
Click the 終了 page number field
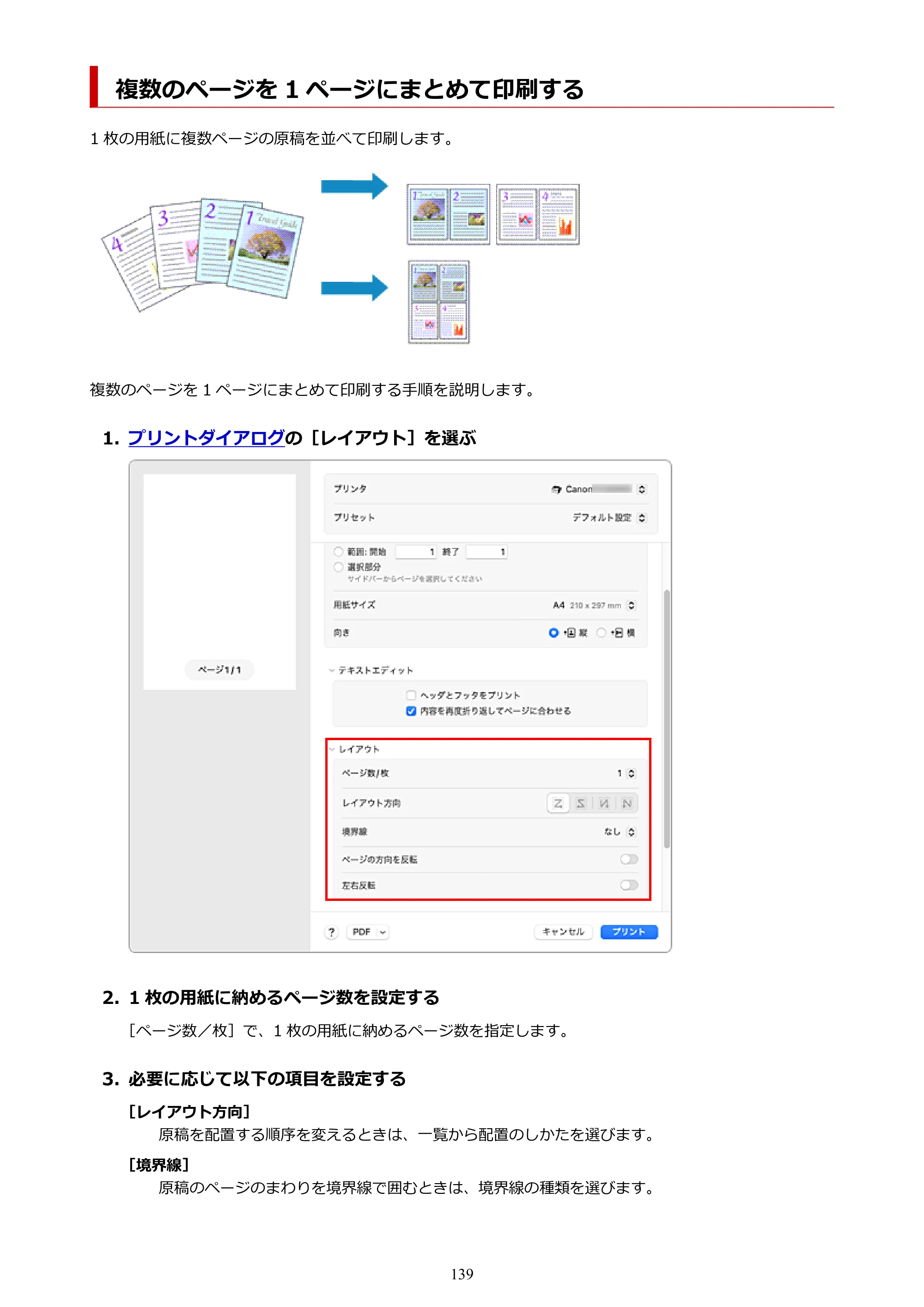[x=487, y=552]
